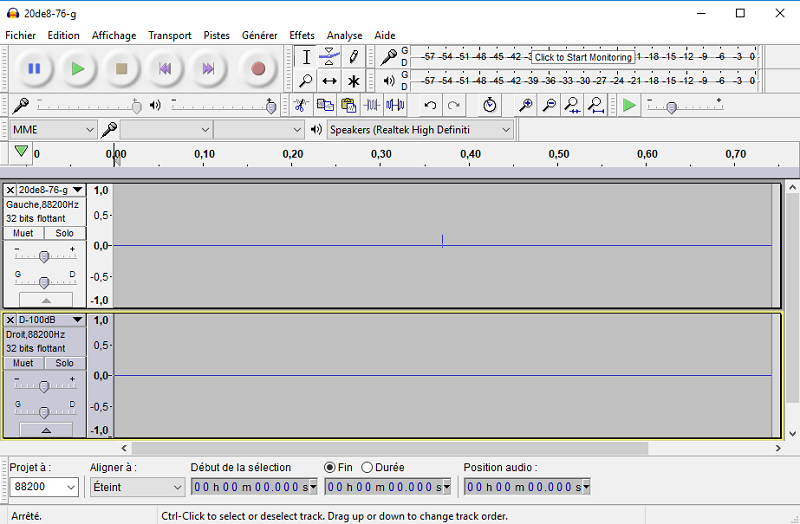Collapse the D-100dB track with triangle
The width and height of the screenshot is (800, 524).
(x=46, y=430)
